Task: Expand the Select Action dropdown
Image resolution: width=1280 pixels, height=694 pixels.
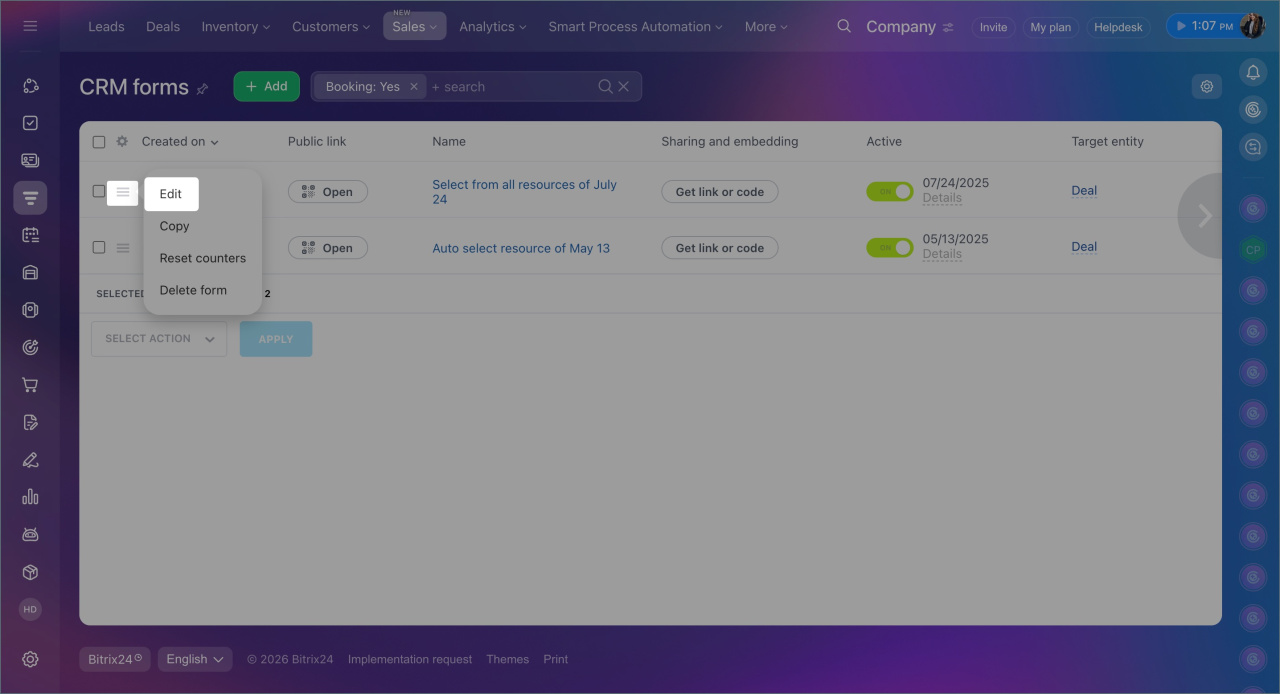Action: (x=159, y=339)
